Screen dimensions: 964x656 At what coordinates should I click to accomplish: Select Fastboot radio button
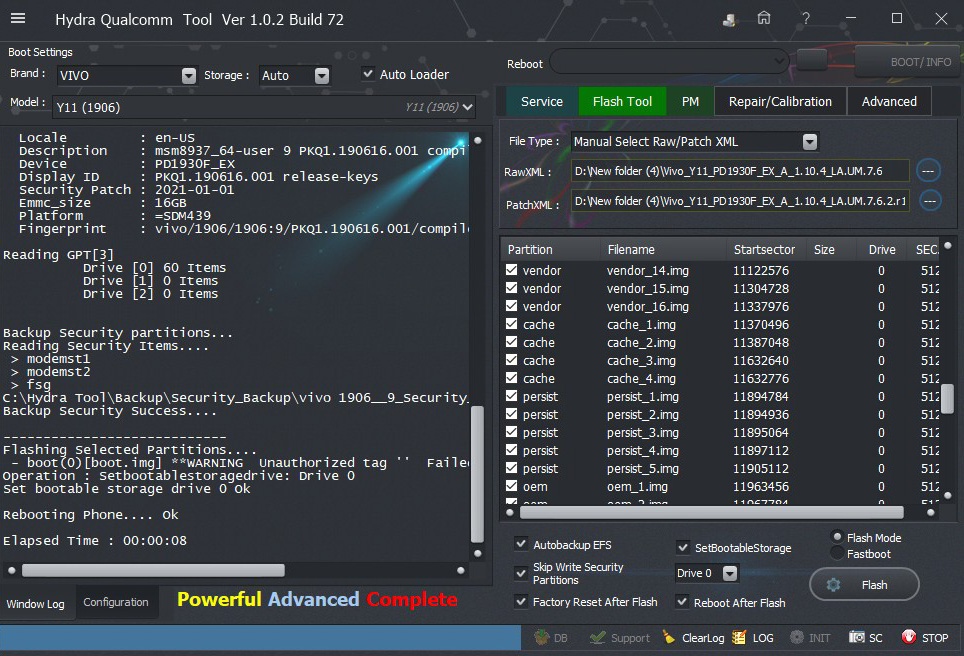pyautogui.click(x=837, y=553)
